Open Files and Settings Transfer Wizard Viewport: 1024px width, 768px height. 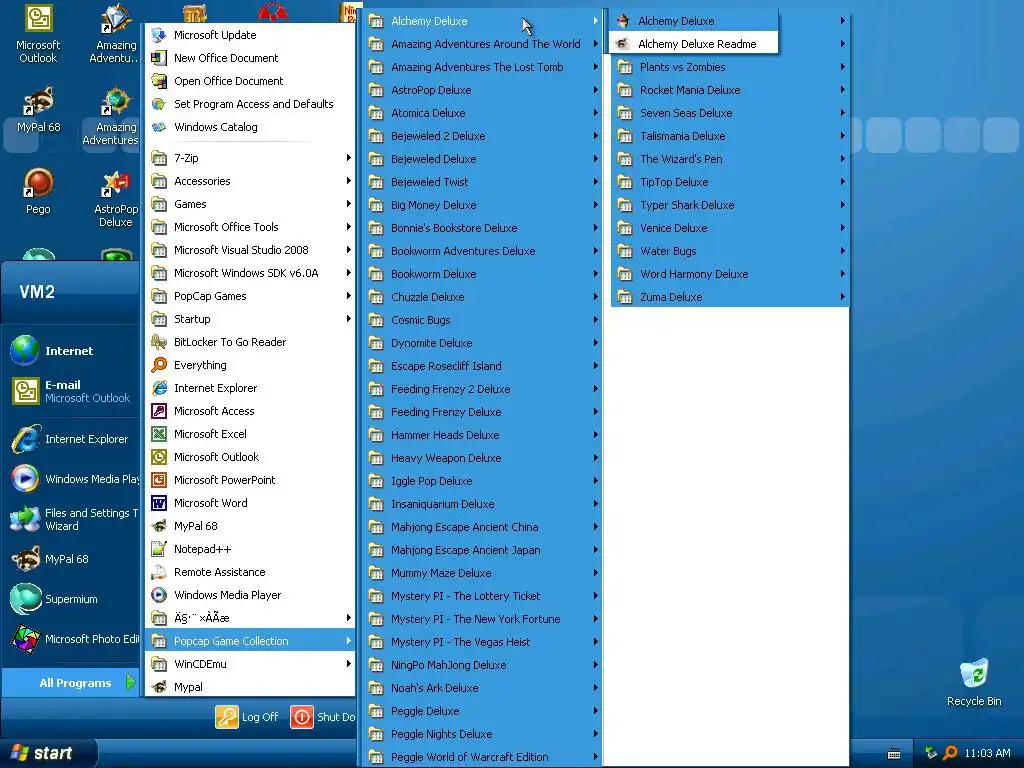72,519
